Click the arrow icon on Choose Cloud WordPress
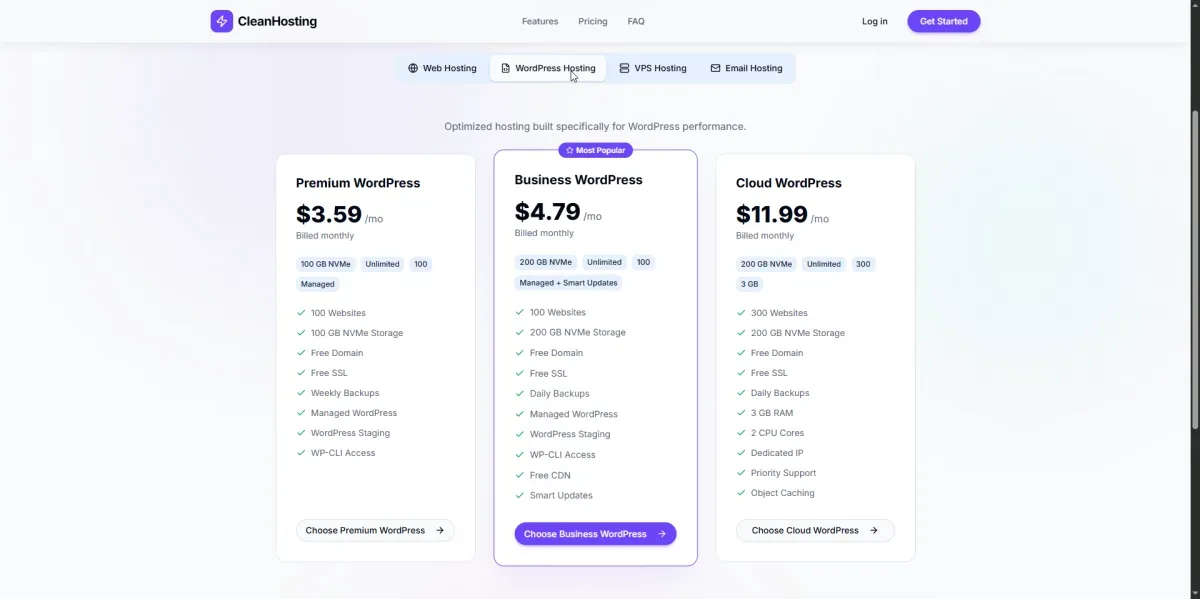The image size is (1200, 599). (x=874, y=531)
